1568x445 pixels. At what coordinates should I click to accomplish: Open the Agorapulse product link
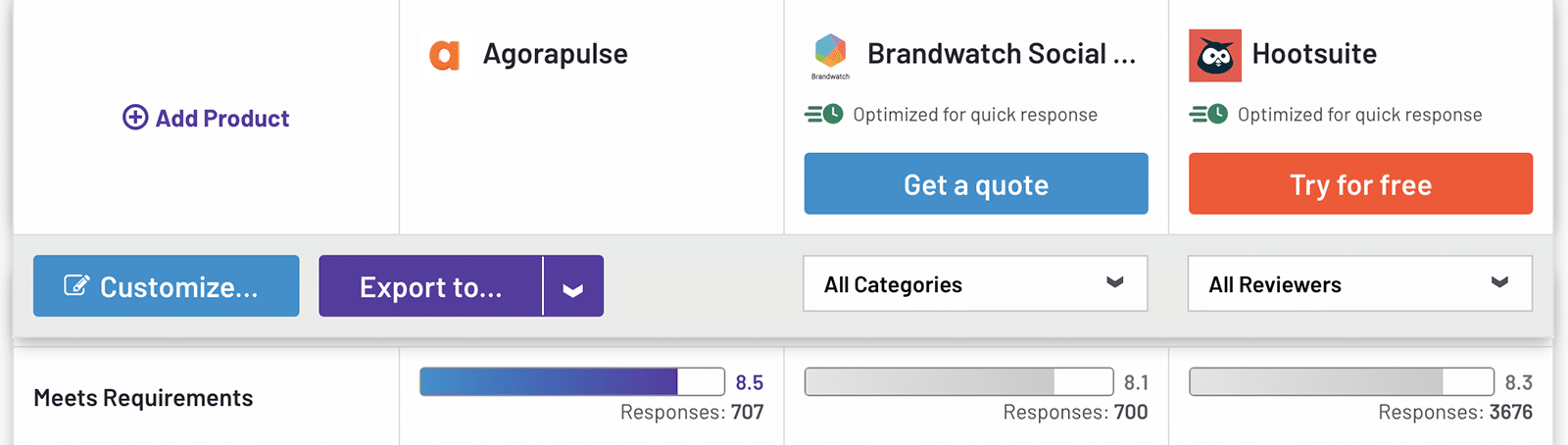coord(555,54)
